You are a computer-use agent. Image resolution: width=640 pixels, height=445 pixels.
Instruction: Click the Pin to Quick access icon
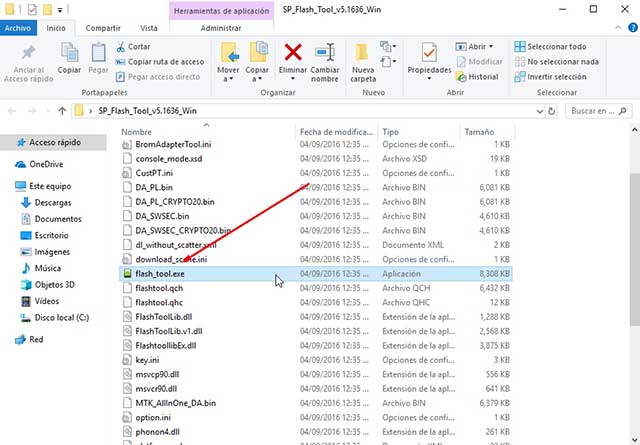point(29,53)
